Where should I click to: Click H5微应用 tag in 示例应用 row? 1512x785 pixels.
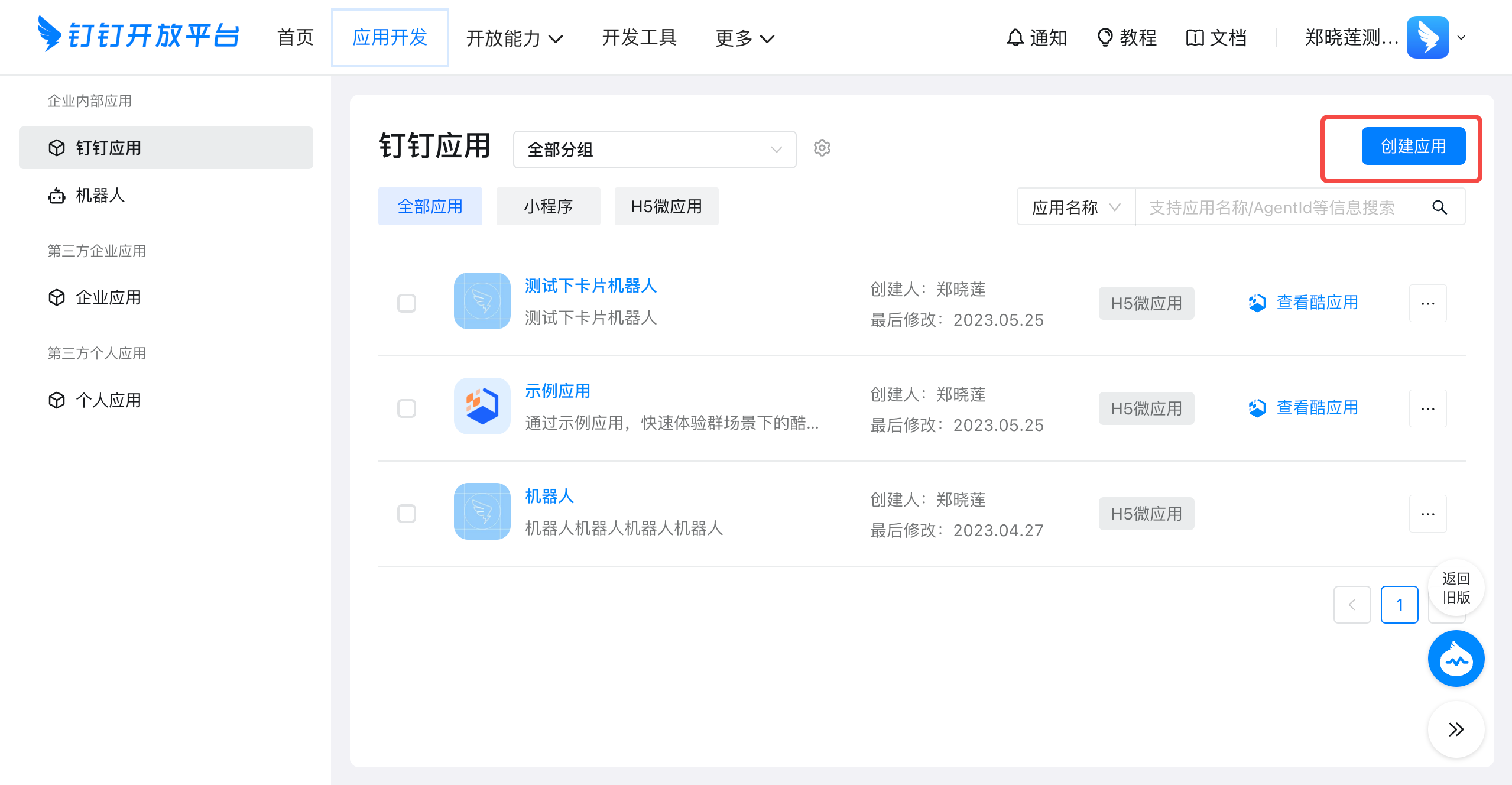[1146, 408]
